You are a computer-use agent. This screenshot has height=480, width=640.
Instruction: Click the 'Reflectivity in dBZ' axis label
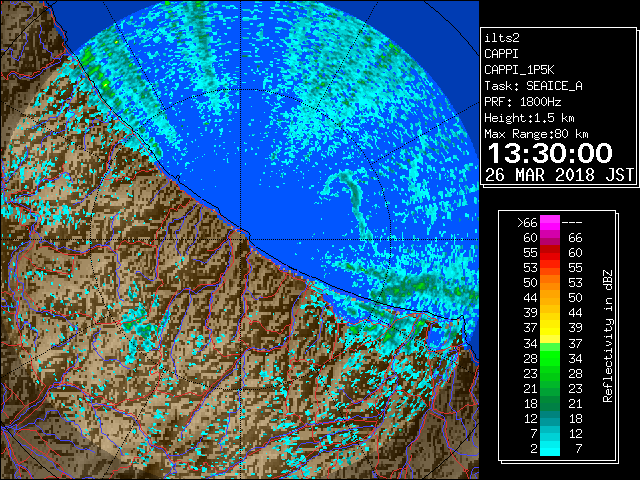pos(608,336)
